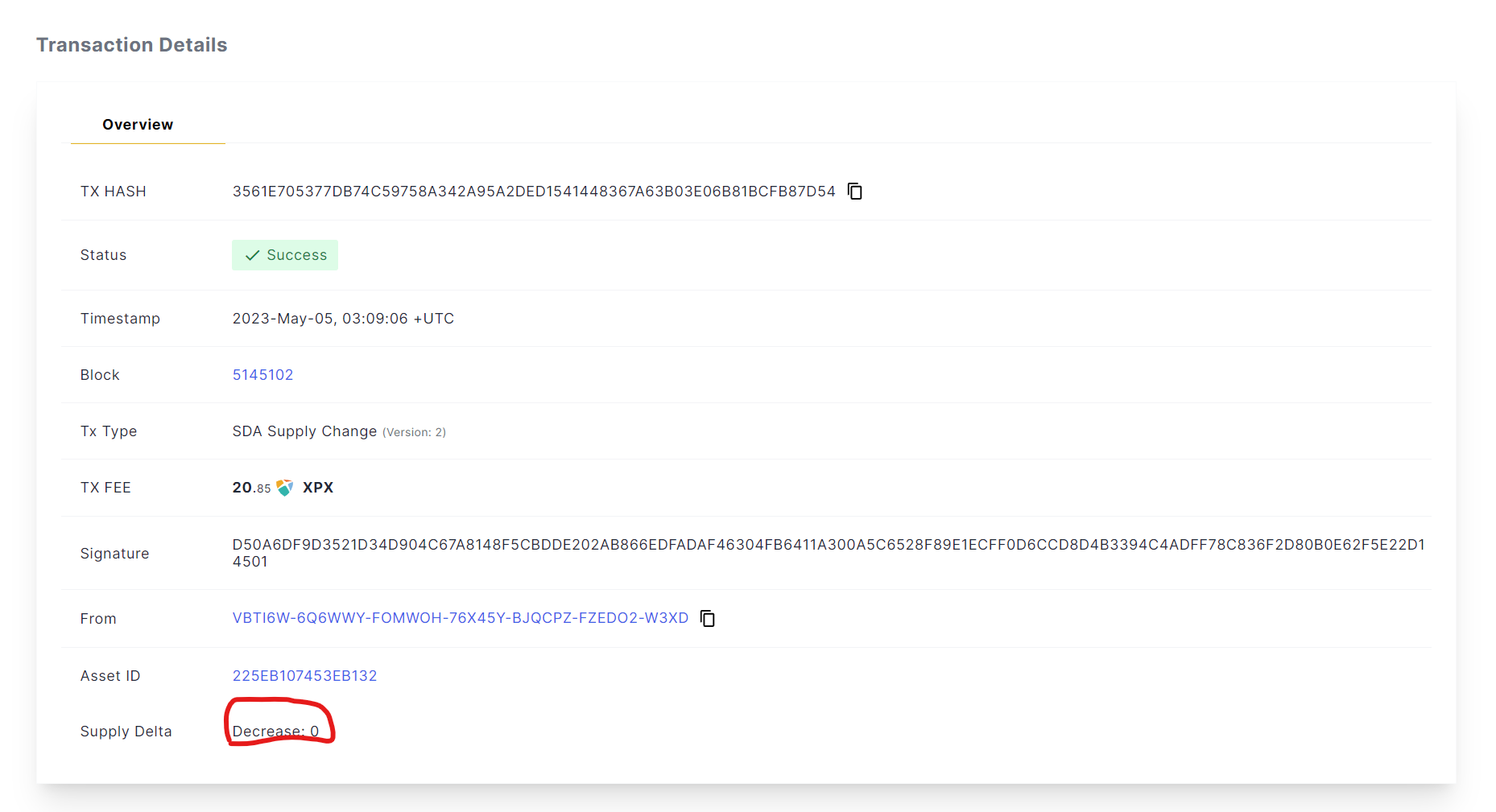
Task: Click the shield-shaped XPX currency icon
Action: [284, 487]
